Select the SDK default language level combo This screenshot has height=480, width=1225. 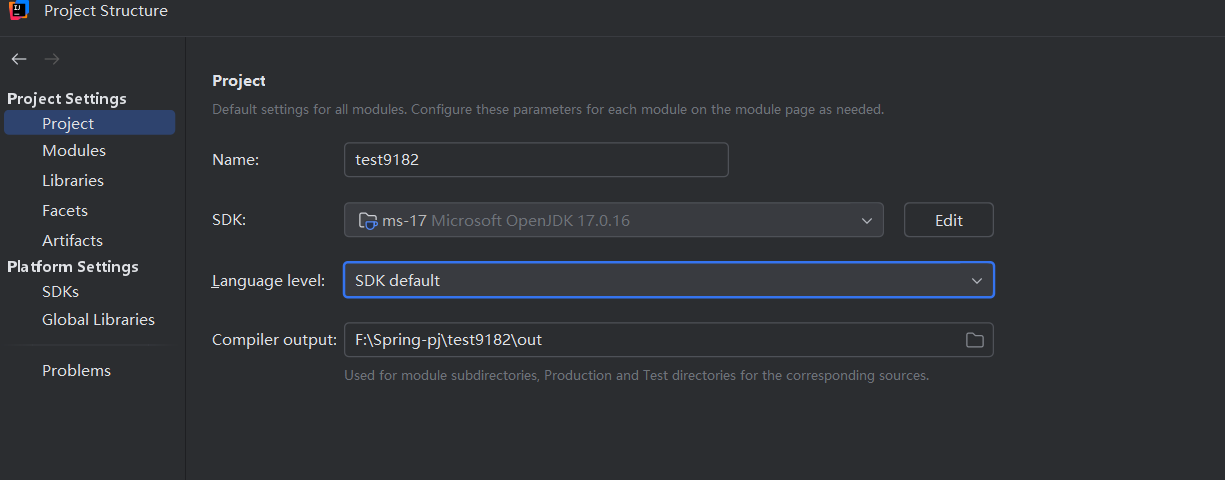pyautogui.click(x=668, y=280)
